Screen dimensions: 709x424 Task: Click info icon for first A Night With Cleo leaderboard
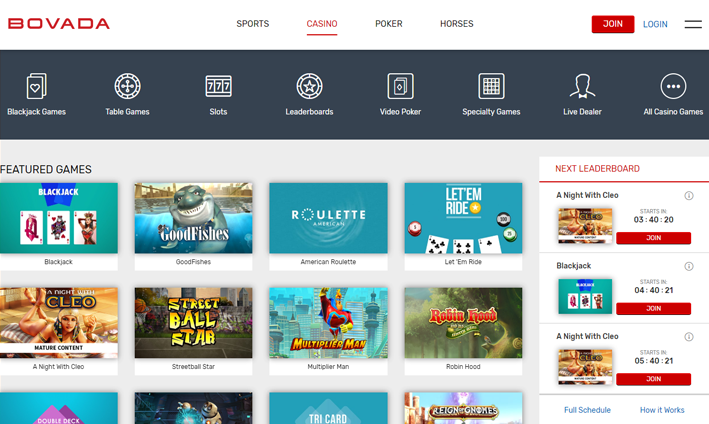tap(689, 196)
